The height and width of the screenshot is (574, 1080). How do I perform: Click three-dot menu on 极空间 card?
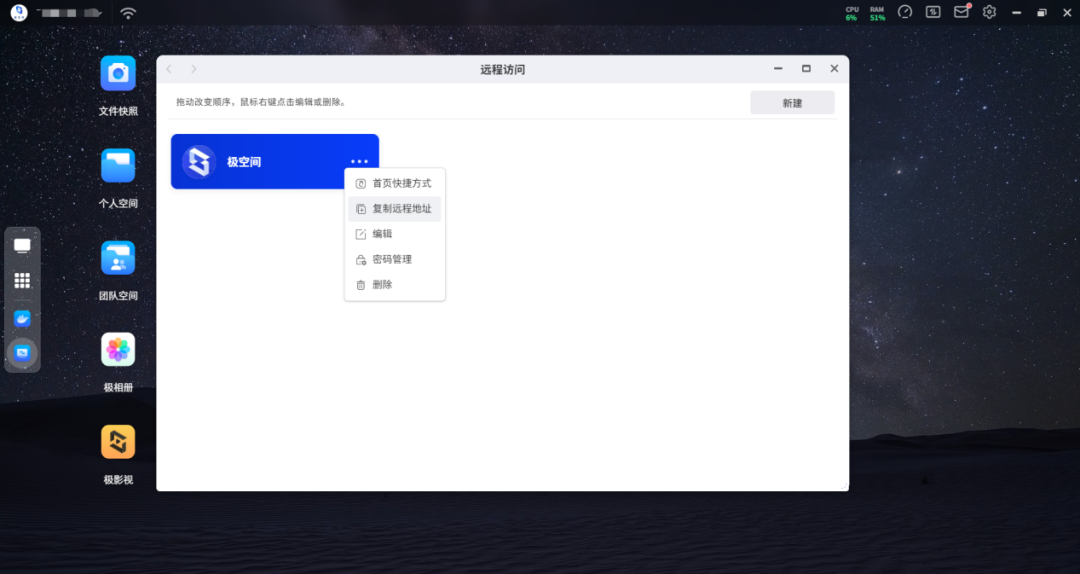360,161
